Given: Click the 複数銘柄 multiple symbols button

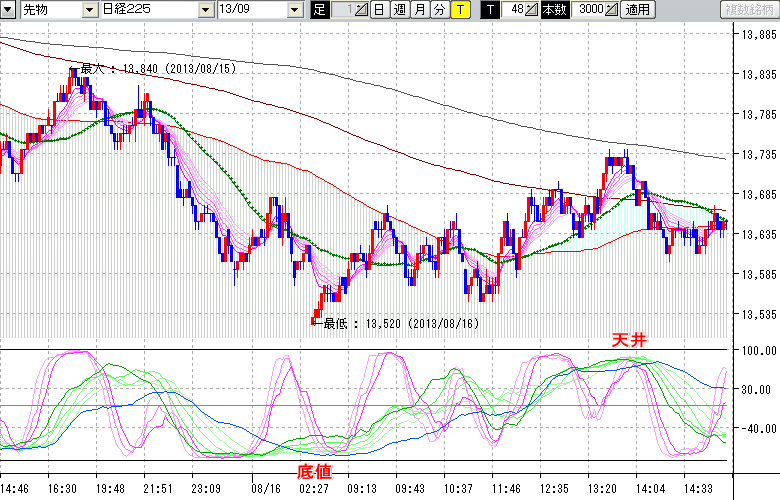Looking at the screenshot, I should 747,10.
